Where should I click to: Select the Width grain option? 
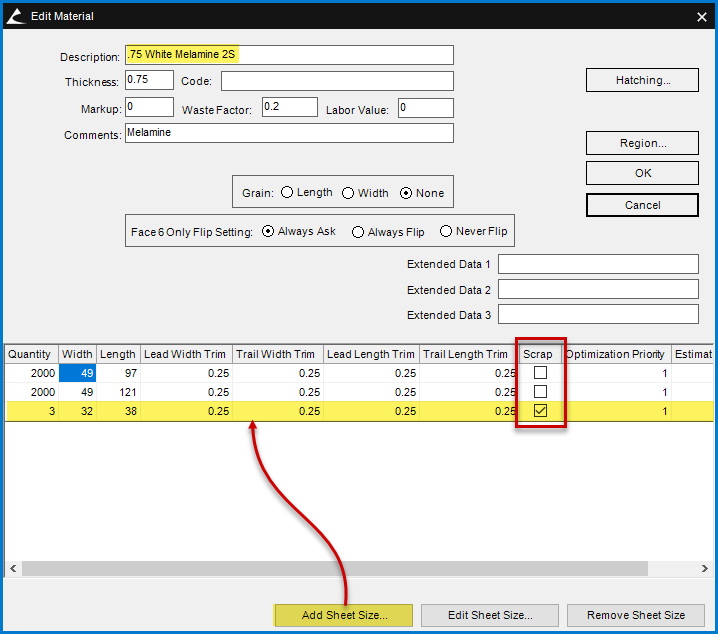tap(348, 193)
